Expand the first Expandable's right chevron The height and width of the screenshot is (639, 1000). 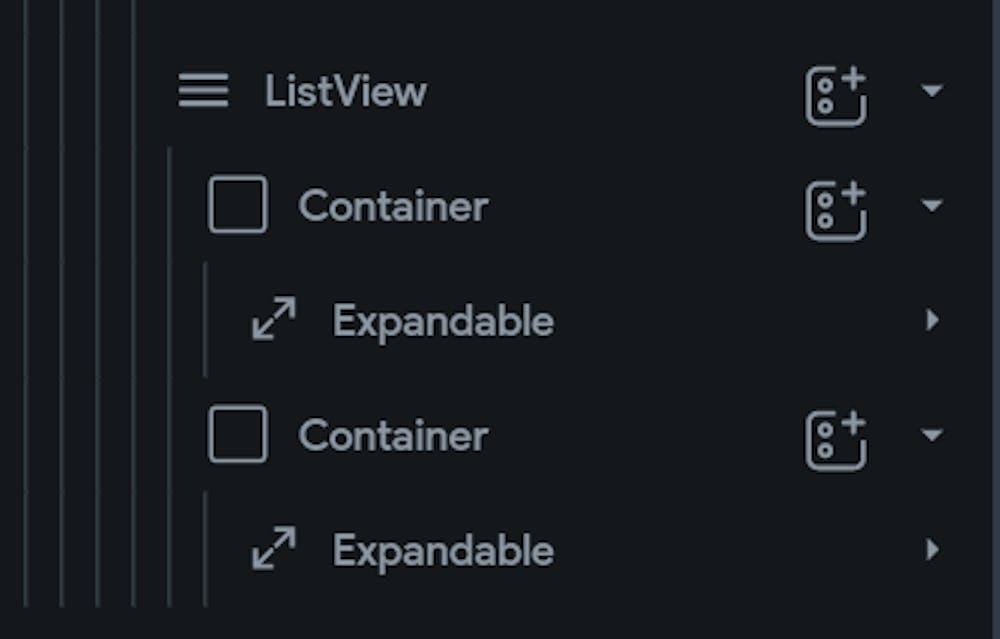click(932, 320)
